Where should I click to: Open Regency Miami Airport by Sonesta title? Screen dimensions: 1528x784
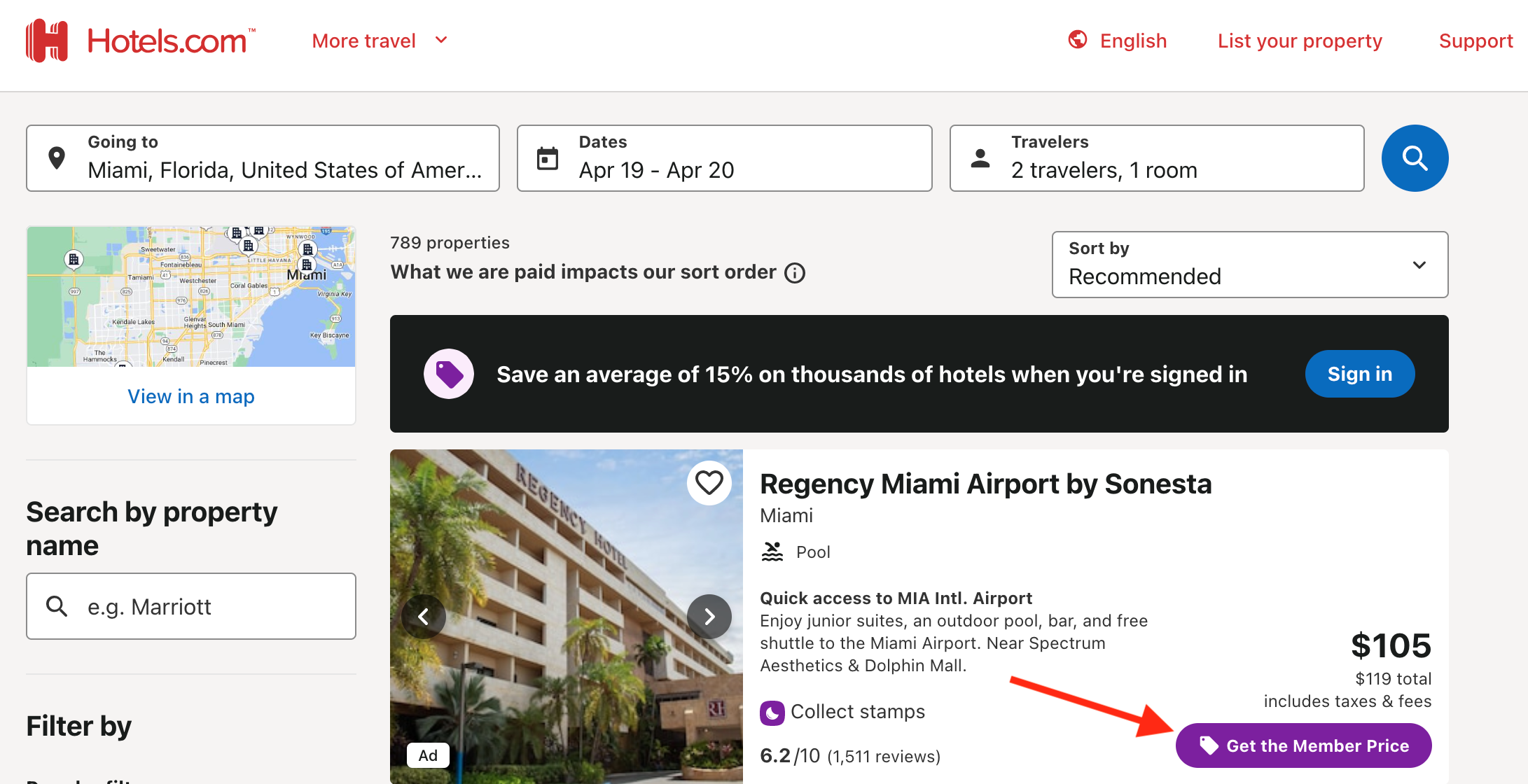(986, 484)
